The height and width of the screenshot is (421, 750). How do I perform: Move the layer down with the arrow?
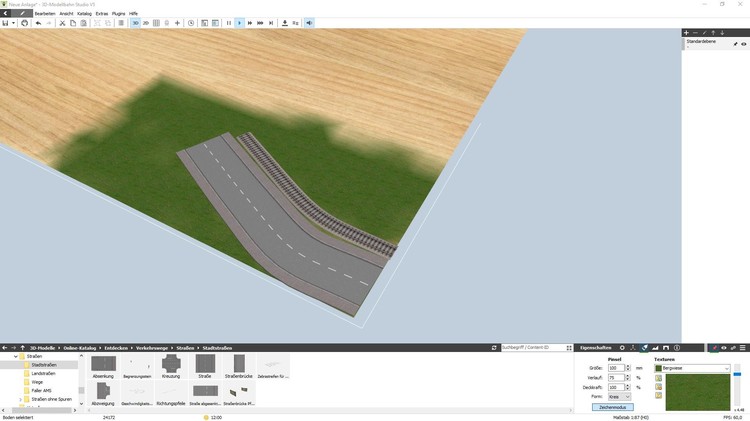722,33
